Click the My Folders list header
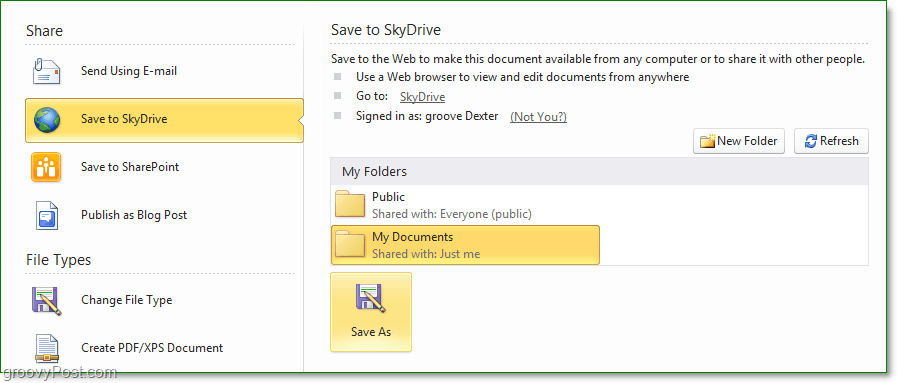Screen dimensions: 897x383 [599, 171]
